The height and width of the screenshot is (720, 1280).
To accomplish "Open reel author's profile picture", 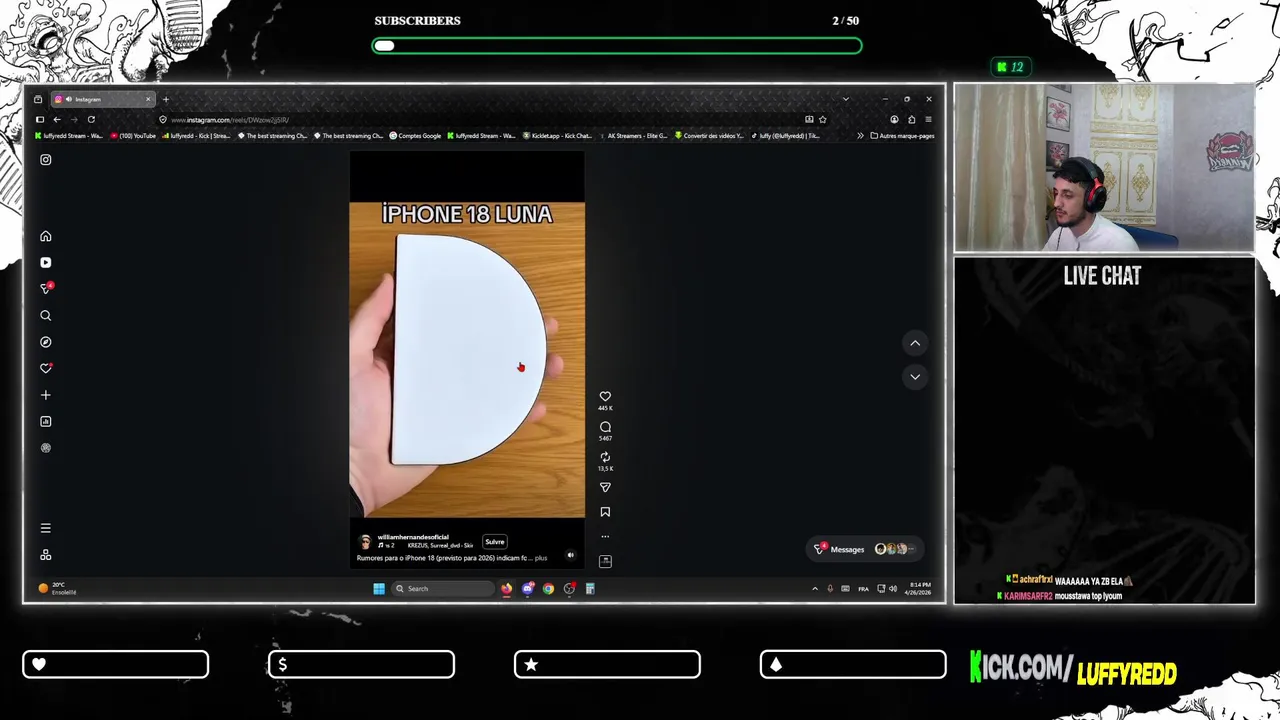I will (365, 541).
